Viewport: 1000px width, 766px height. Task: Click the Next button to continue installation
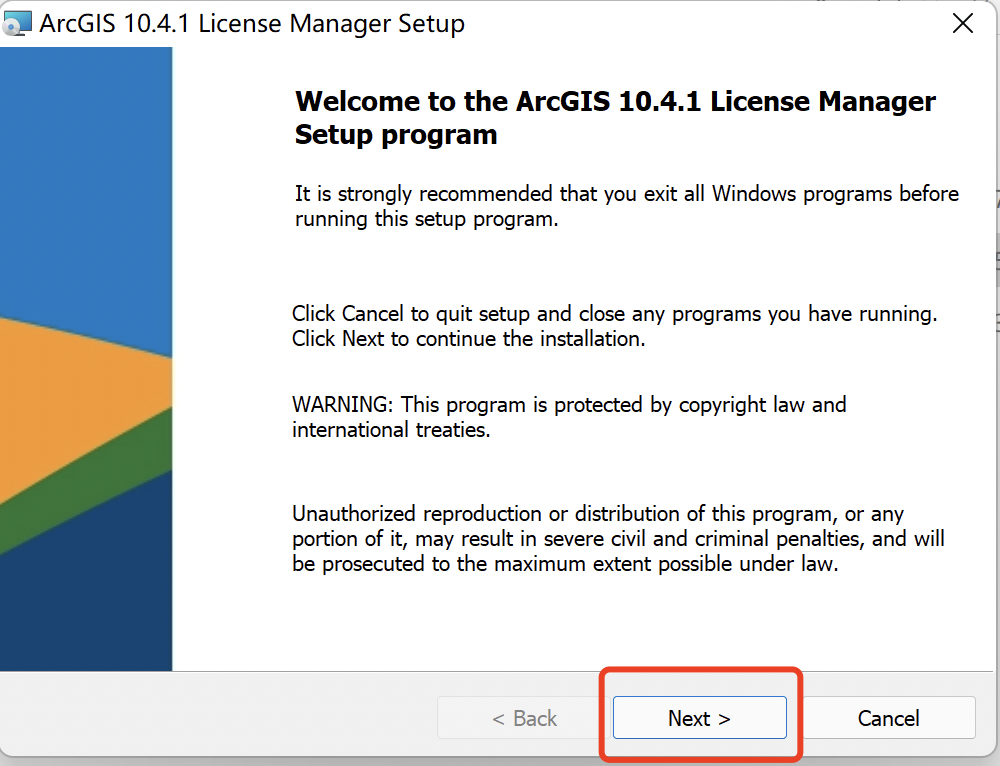(x=700, y=718)
